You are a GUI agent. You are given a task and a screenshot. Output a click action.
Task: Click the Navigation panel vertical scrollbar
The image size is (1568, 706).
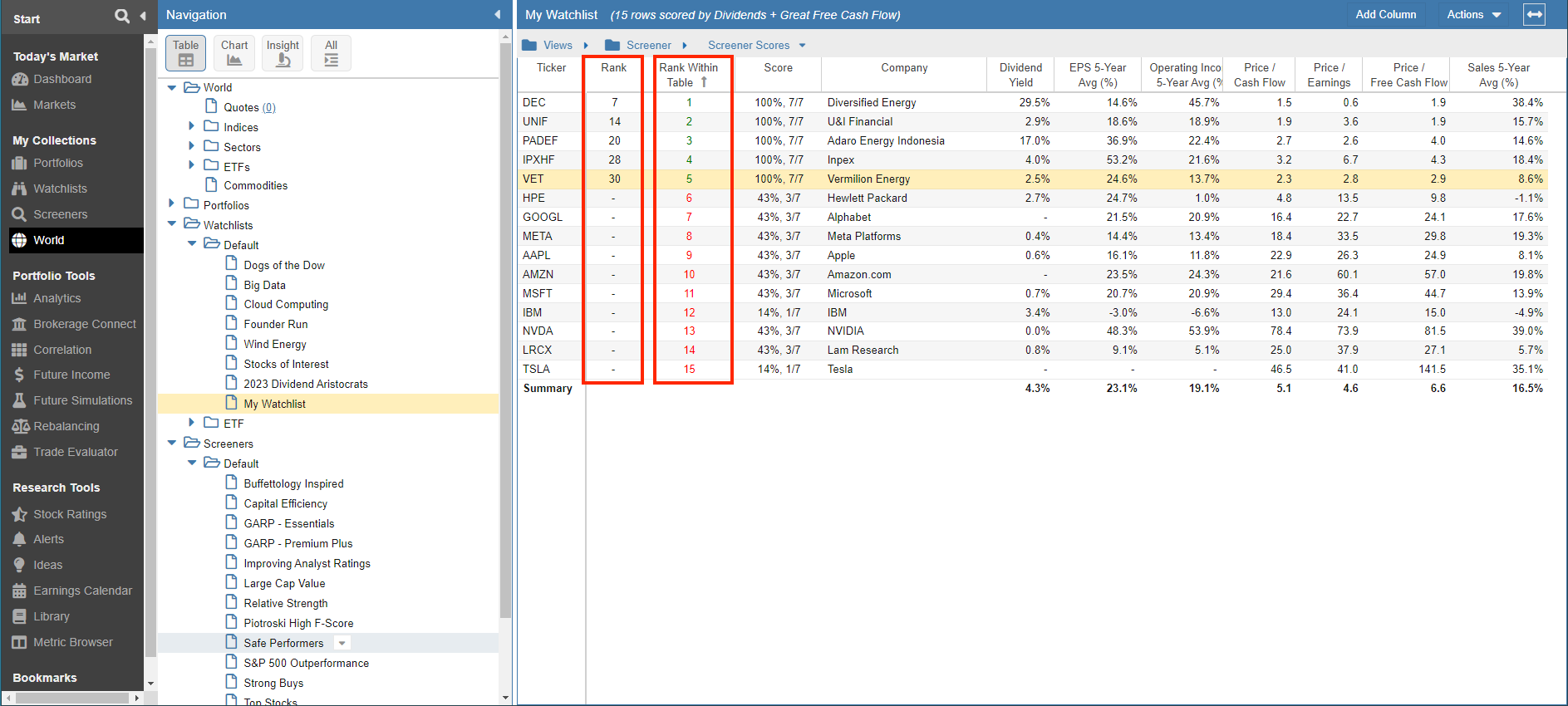tap(505, 332)
